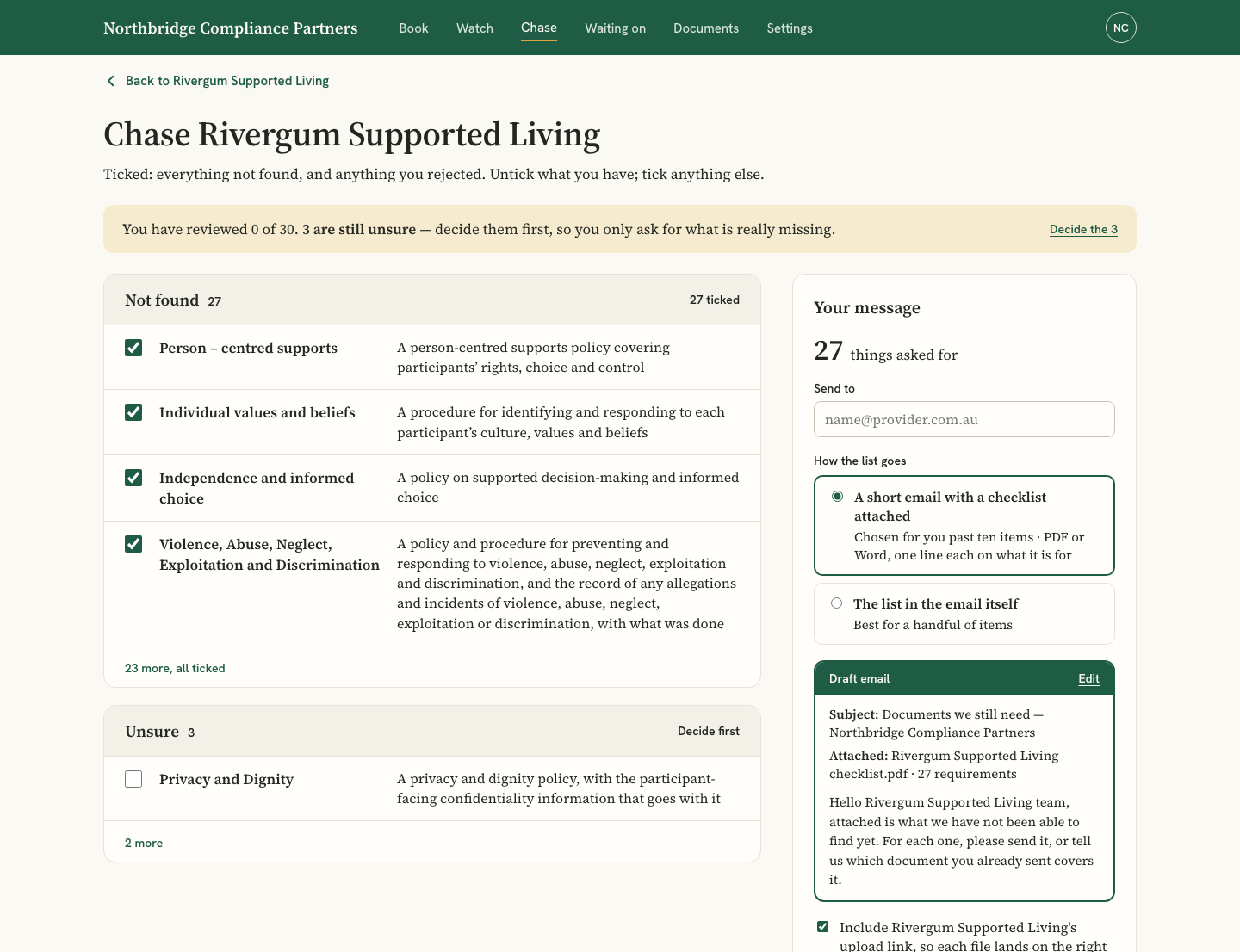
Task: Edit the draft email
Action: [x=1088, y=678]
